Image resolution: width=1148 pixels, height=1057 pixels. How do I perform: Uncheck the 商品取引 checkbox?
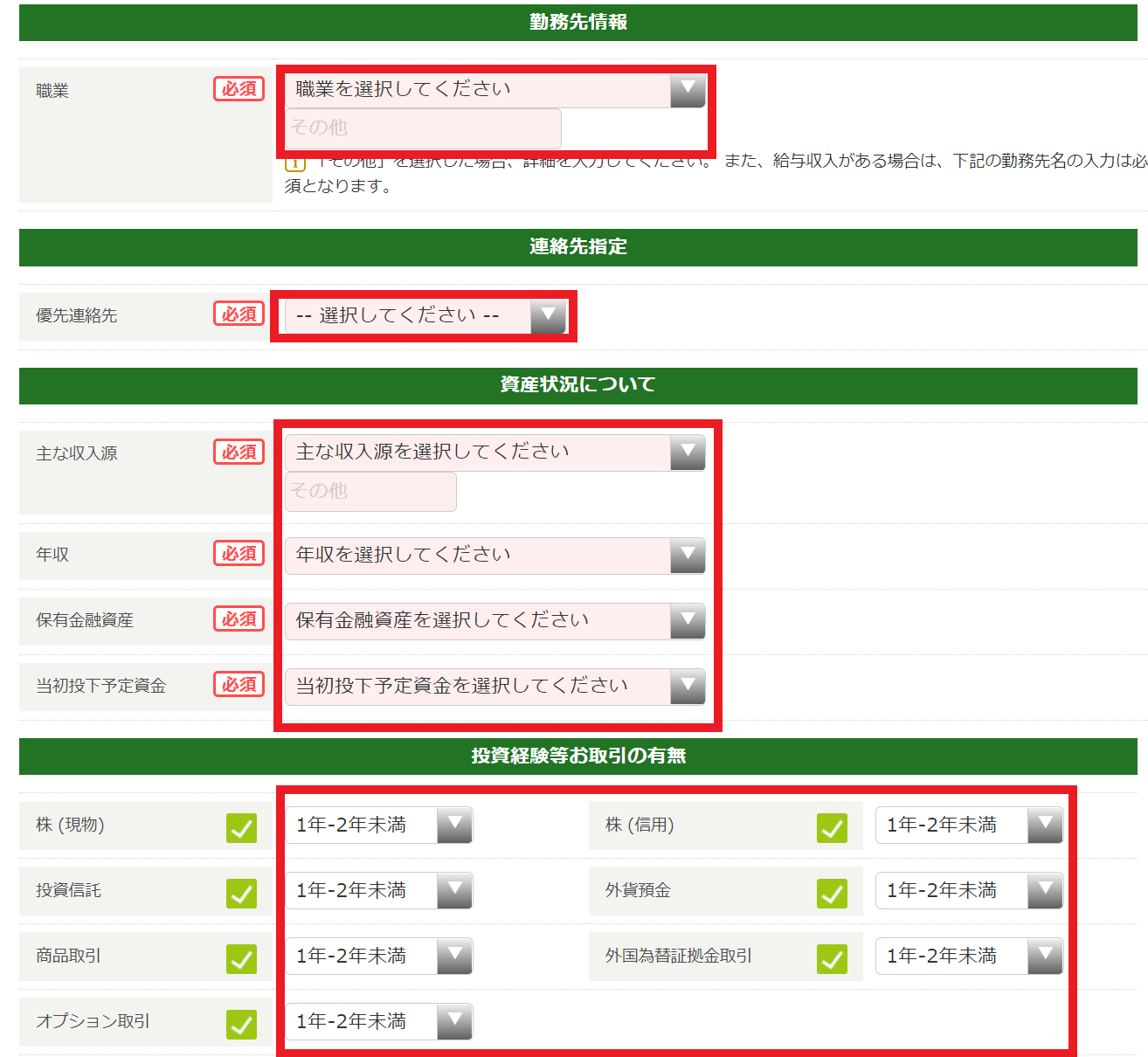point(241,958)
